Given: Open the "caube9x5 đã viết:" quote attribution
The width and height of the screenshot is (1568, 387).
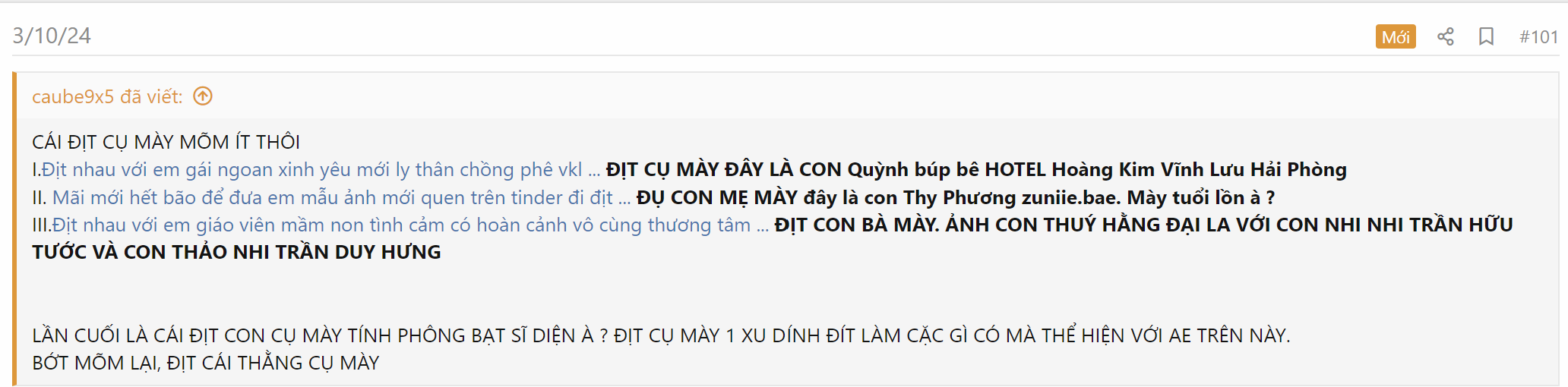Looking at the screenshot, I should coord(107,96).
